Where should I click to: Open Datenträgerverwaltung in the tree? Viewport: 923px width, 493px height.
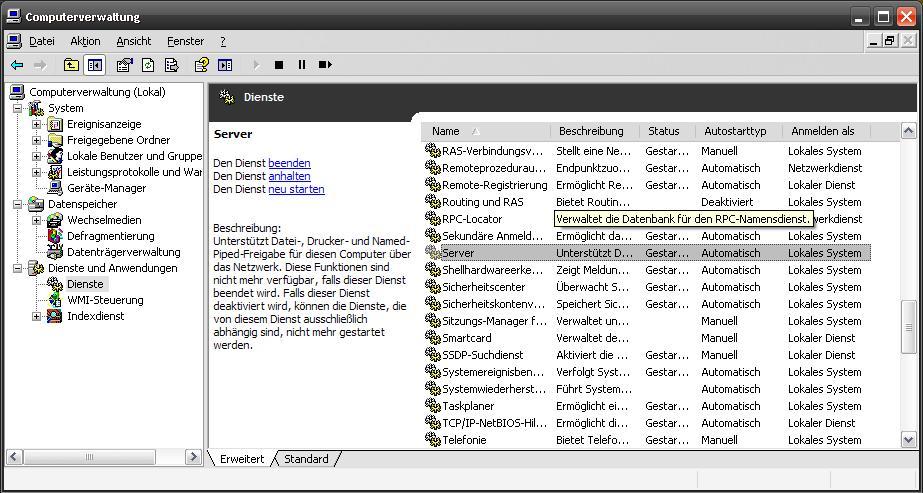(x=124, y=252)
